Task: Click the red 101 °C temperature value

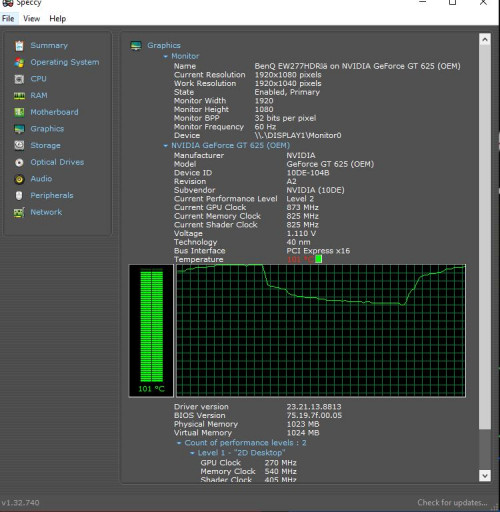Action: click(x=300, y=259)
